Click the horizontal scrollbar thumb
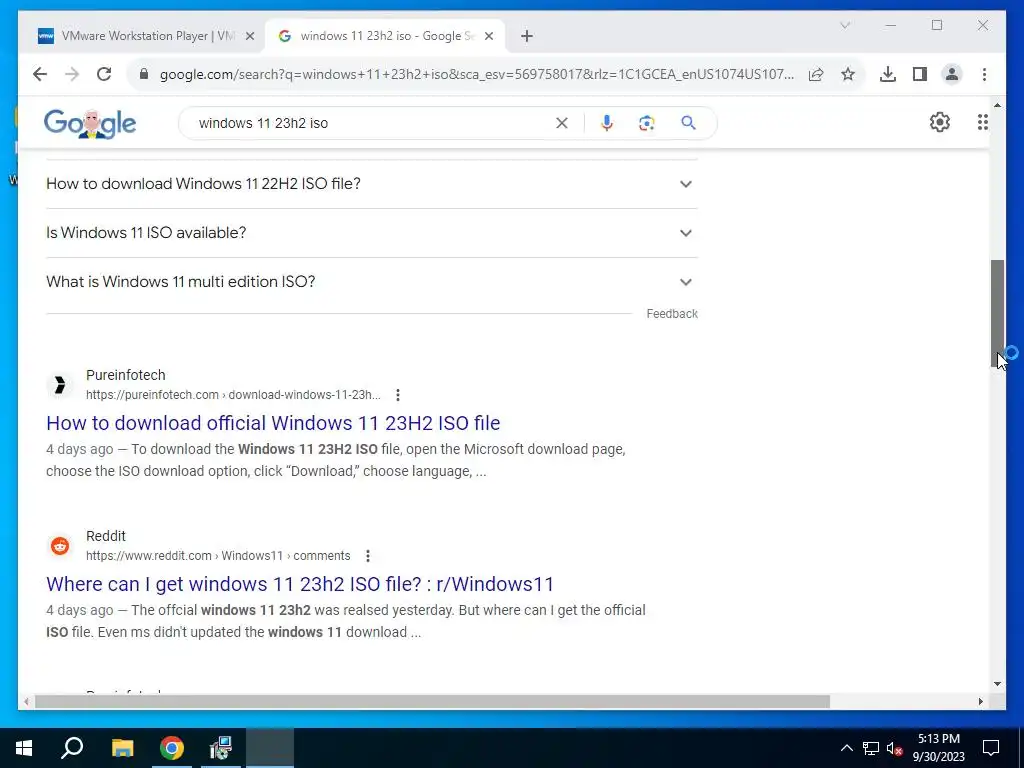The width and height of the screenshot is (1024, 768). coord(432,702)
